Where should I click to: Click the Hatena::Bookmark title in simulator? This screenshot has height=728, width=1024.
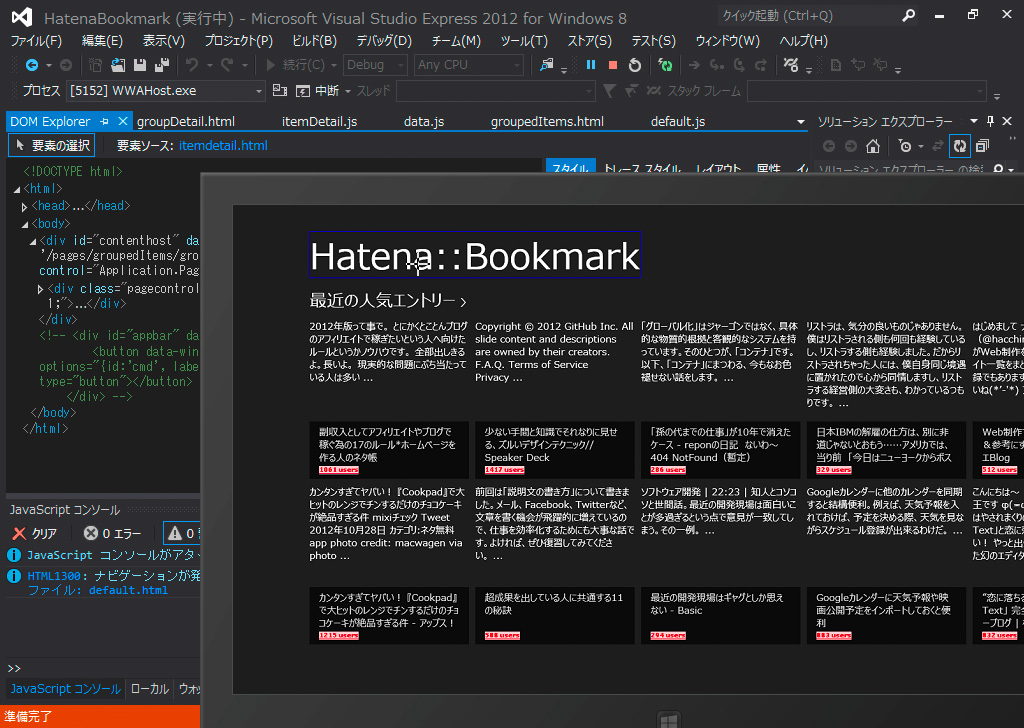[475, 255]
